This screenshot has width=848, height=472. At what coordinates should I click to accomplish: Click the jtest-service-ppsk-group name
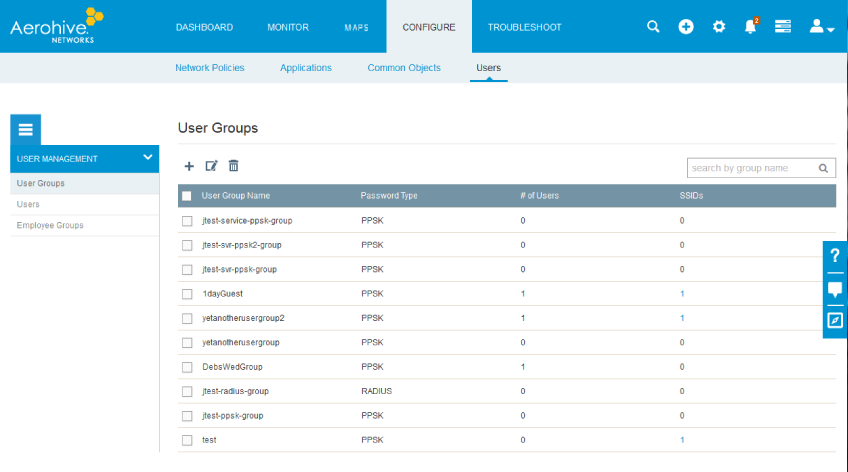pos(247,221)
